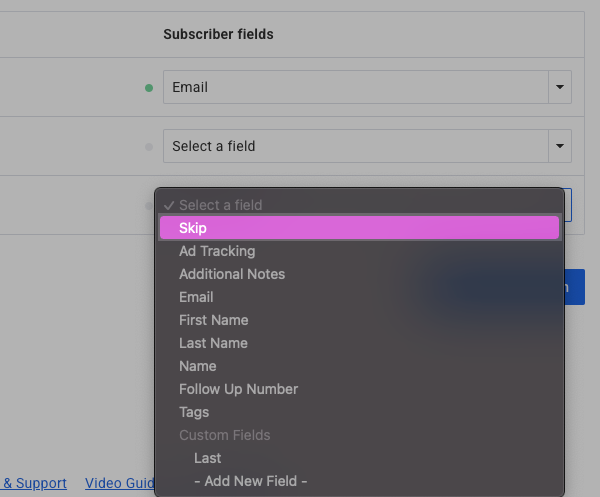Pick Additional Notes in the open list
The height and width of the screenshot is (497, 600).
point(232,274)
